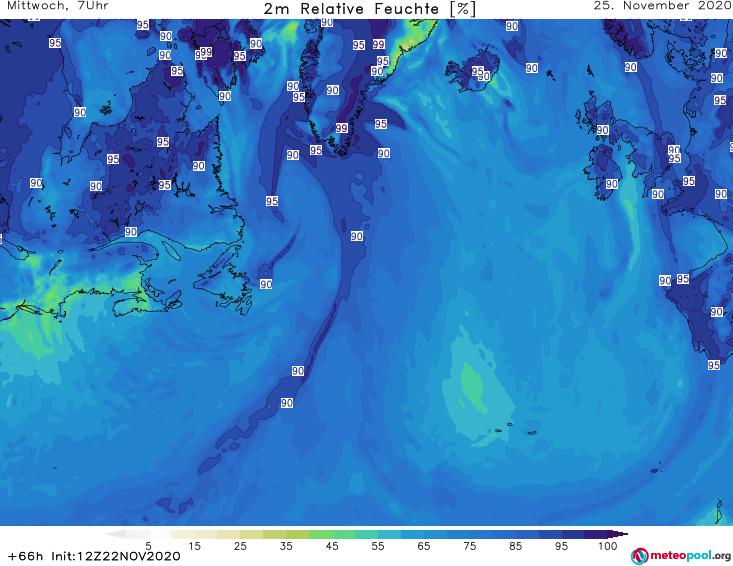
Task: Click the "Init:12Z22NOV2020" model run text
Action: coord(115,556)
